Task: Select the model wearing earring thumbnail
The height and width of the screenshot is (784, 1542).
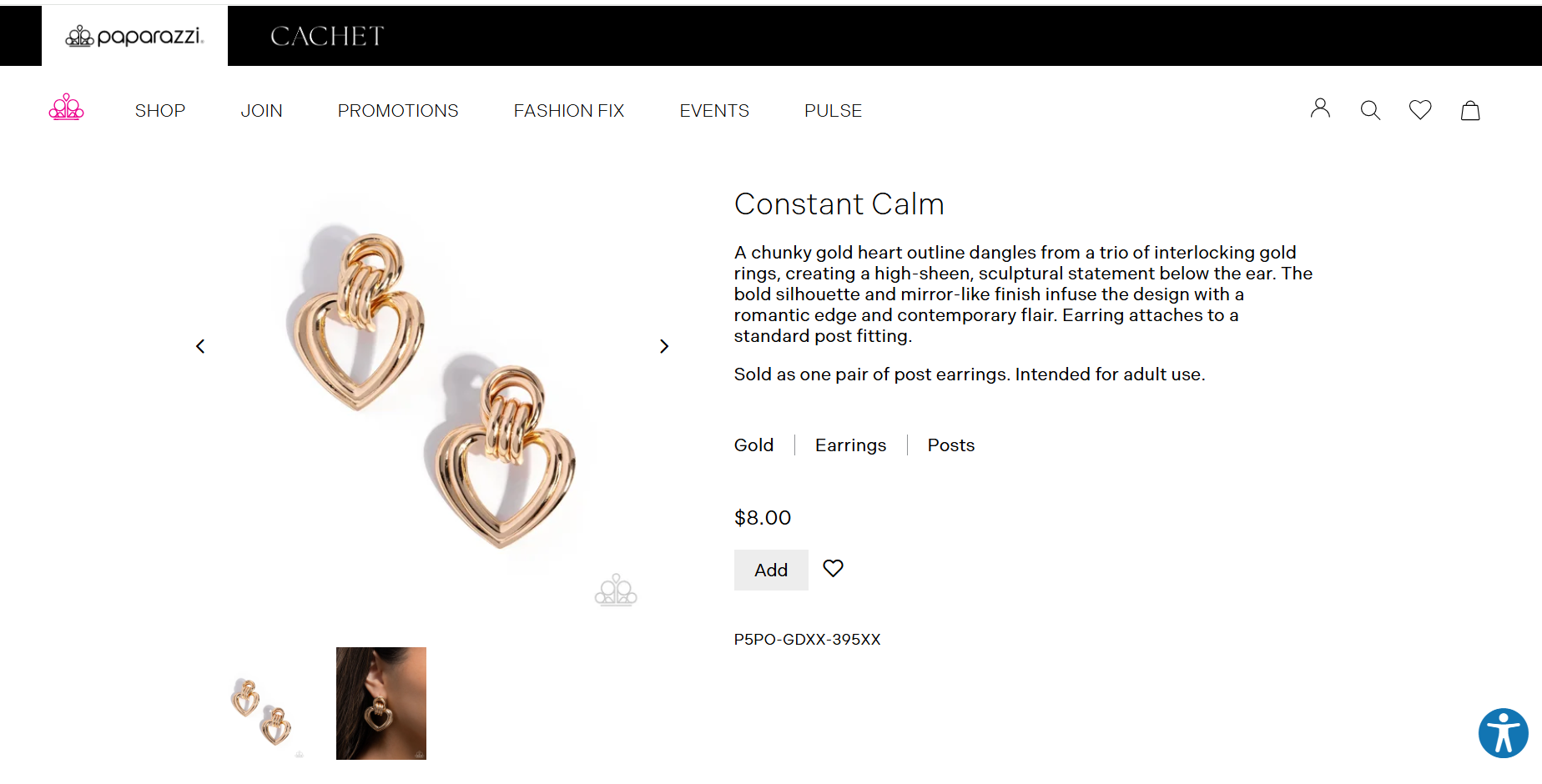Action: [x=381, y=703]
